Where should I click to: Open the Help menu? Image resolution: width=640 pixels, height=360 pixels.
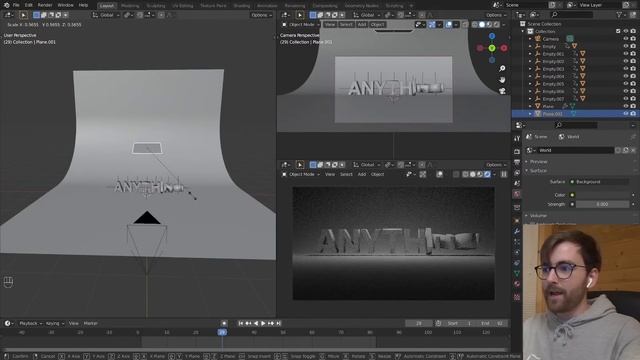click(x=83, y=5)
